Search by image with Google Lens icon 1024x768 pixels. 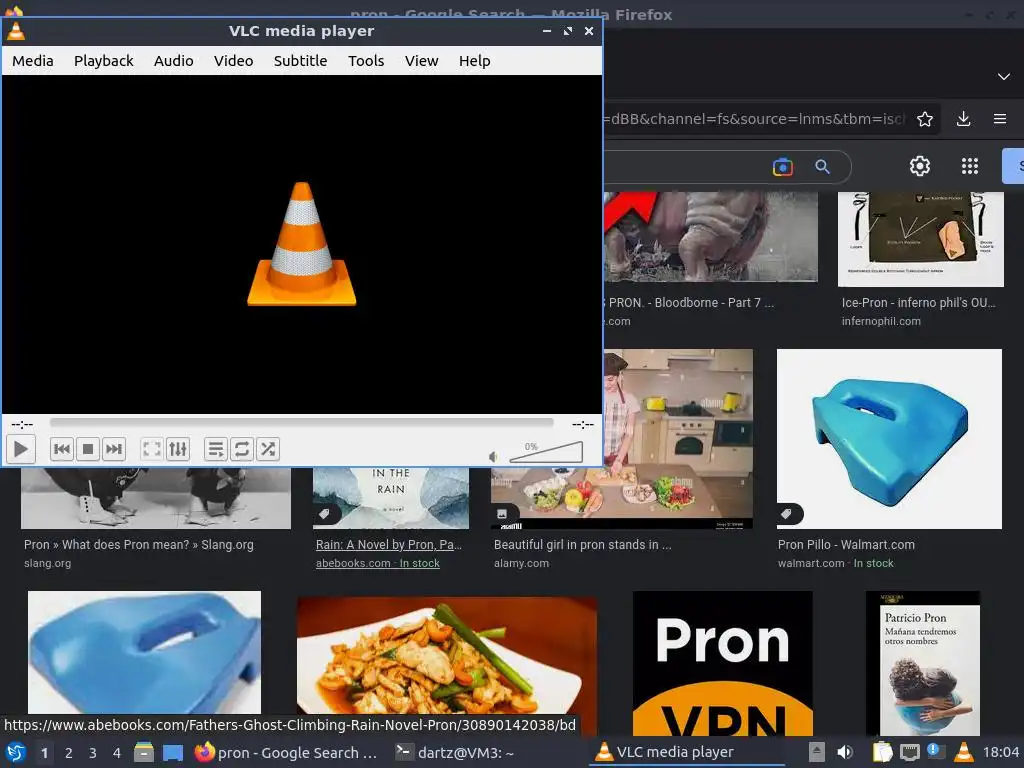click(782, 167)
